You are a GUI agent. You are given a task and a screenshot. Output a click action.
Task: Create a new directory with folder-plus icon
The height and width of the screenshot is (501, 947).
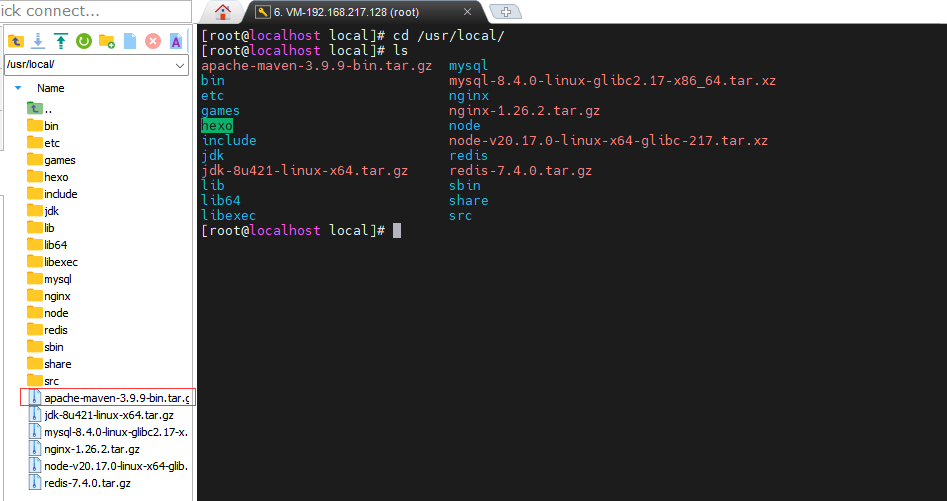(106, 41)
